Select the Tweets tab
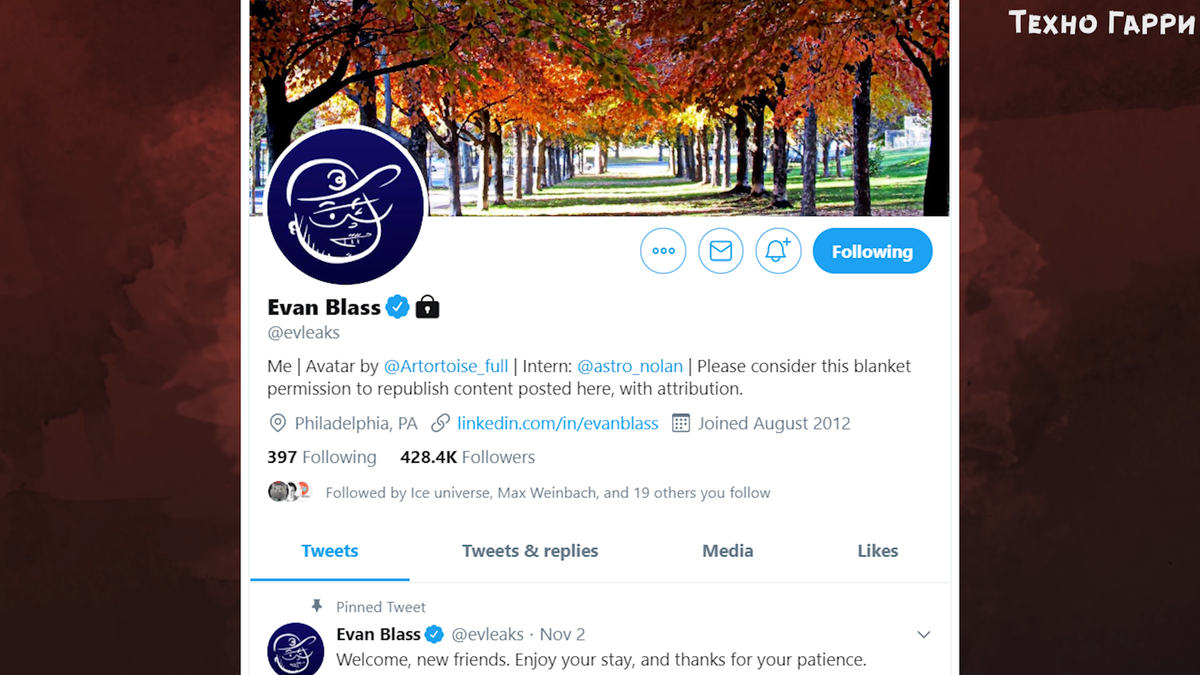Viewport: 1200px width, 675px height. tap(330, 551)
